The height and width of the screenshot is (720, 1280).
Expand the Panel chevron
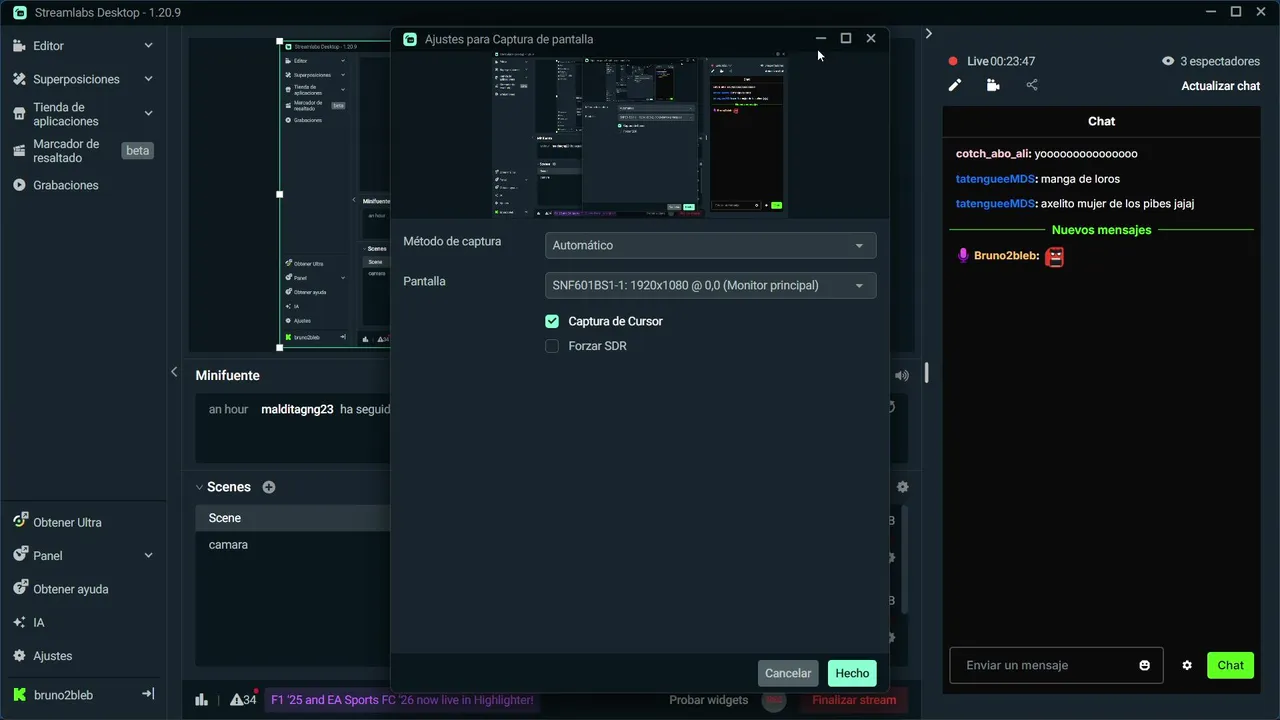click(148, 556)
